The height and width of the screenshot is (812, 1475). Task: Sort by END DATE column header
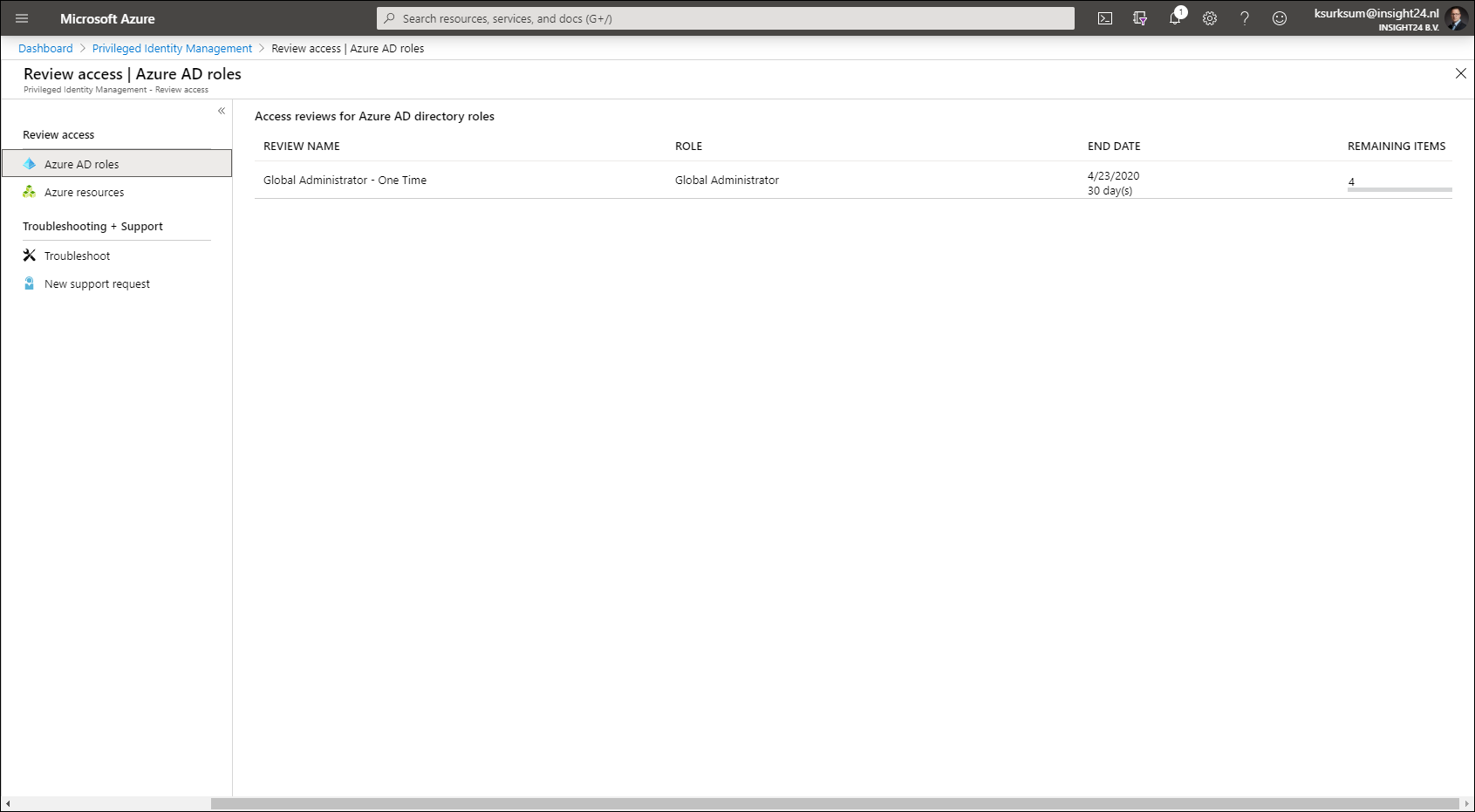[1114, 147]
